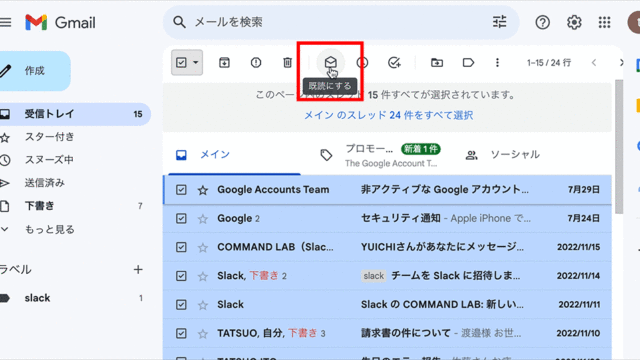Open search options filter icon
The height and width of the screenshot is (360, 640).
coord(499,22)
